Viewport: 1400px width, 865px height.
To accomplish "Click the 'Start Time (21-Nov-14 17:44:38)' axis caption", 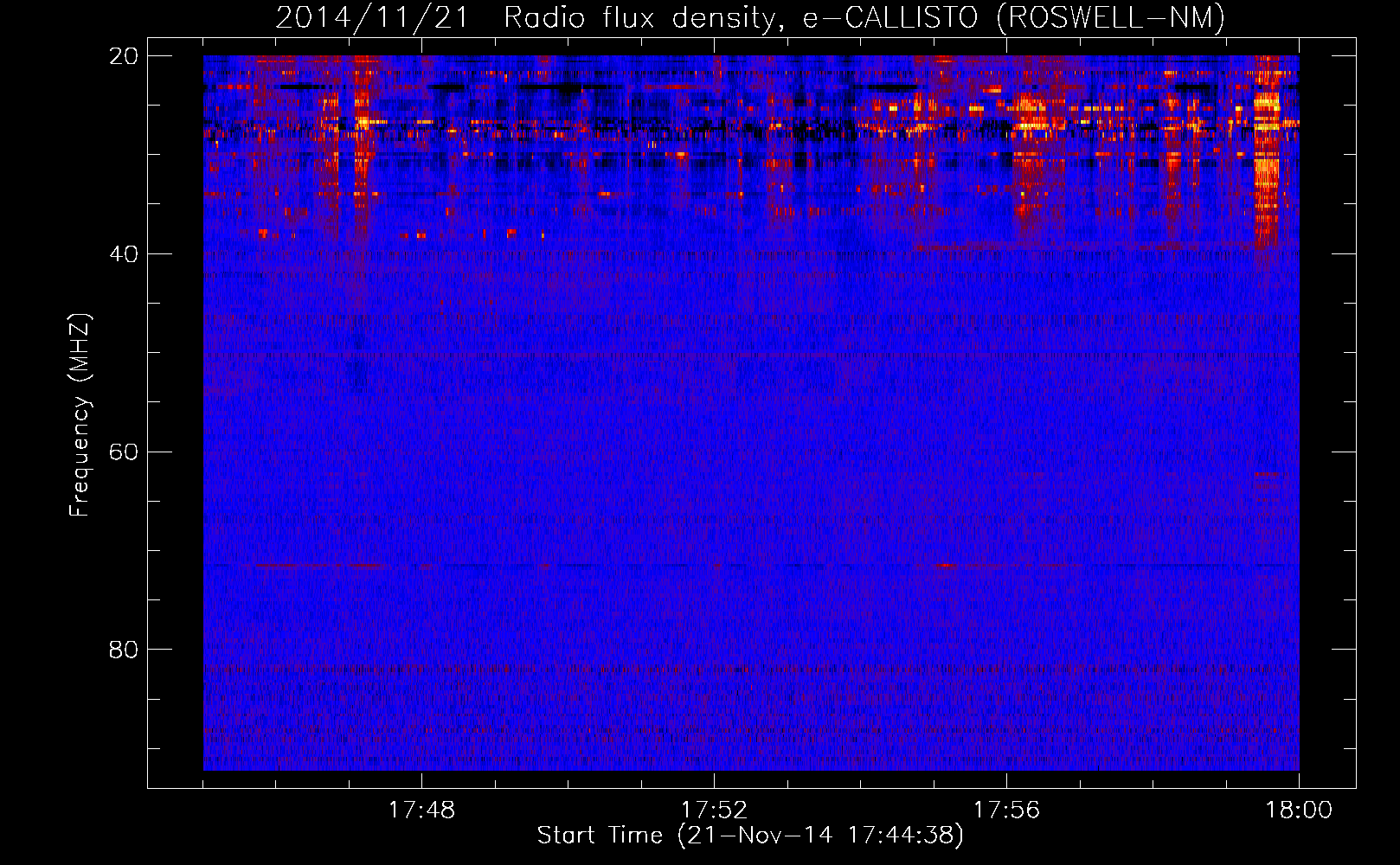I will [x=750, y=836].
